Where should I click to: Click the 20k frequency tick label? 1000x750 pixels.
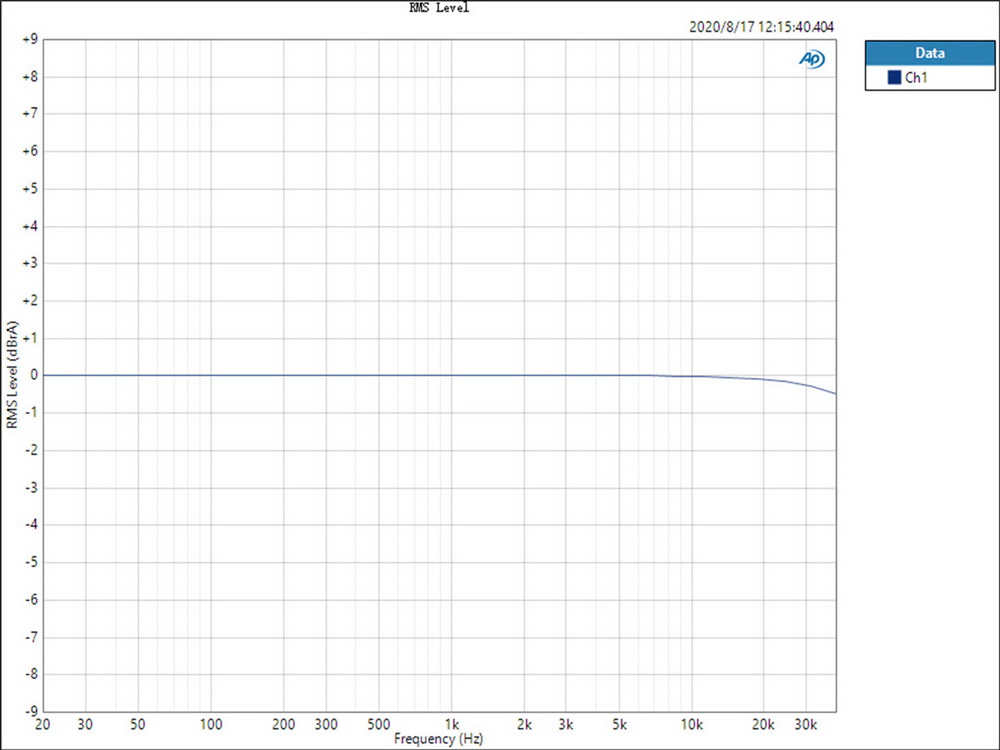(x=764, y=723)
